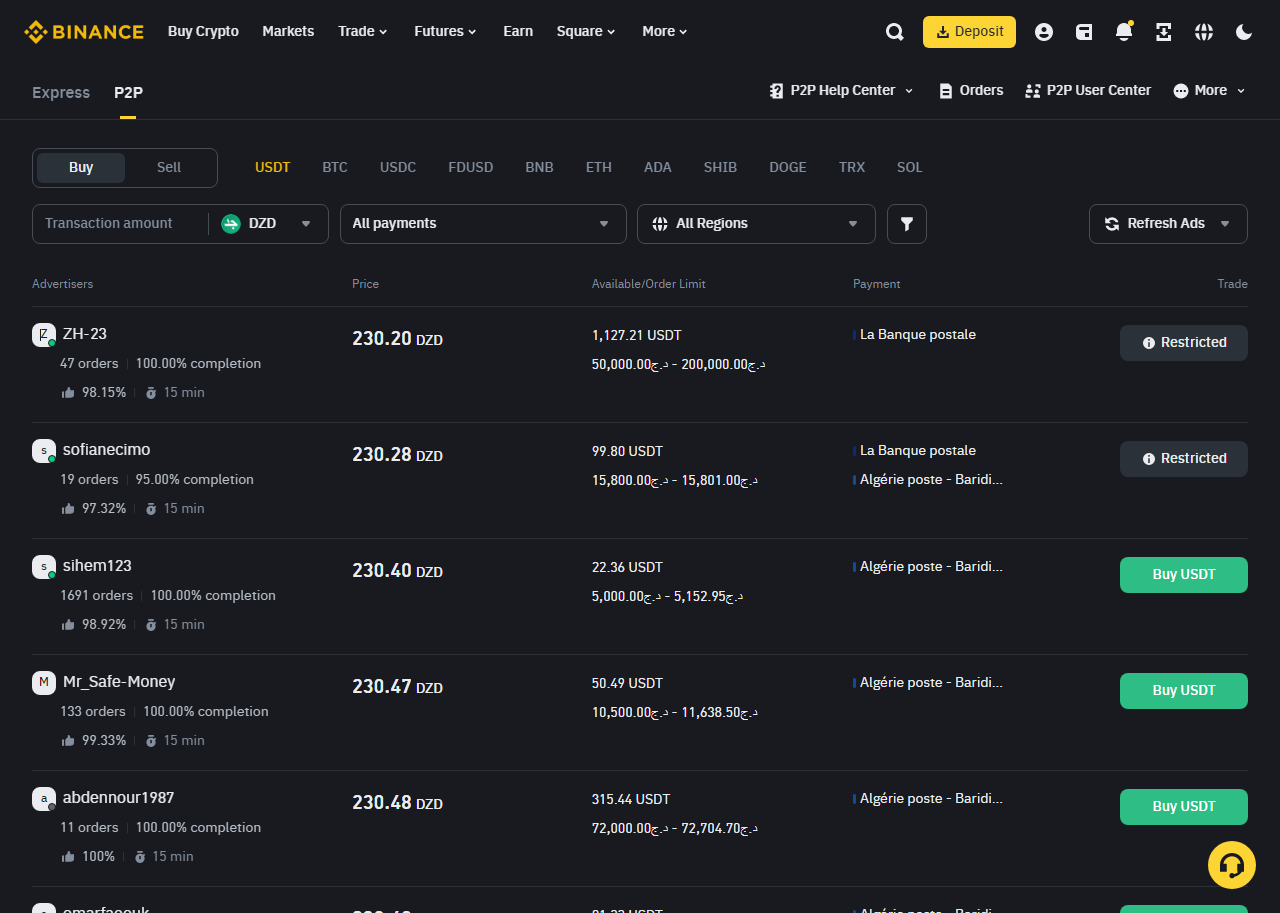Select the BTC crypto tab
This screenshot has width=1280, height=913.
click(x=334, y=168)
